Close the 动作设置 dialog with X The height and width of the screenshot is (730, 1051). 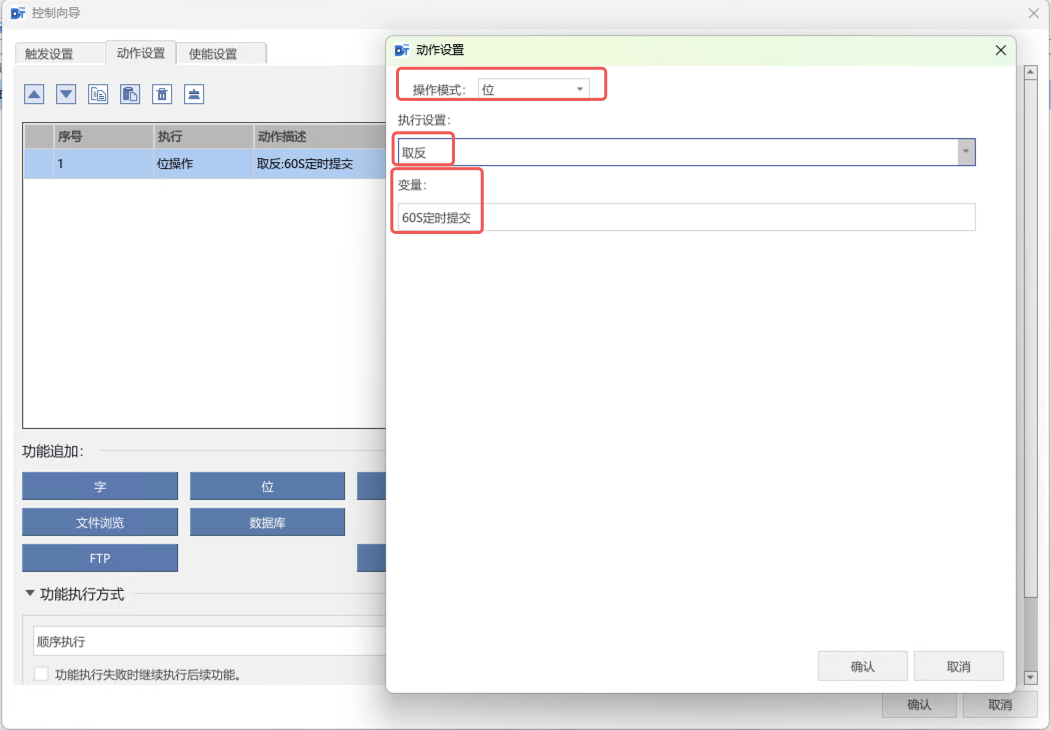pos(1000,50)
